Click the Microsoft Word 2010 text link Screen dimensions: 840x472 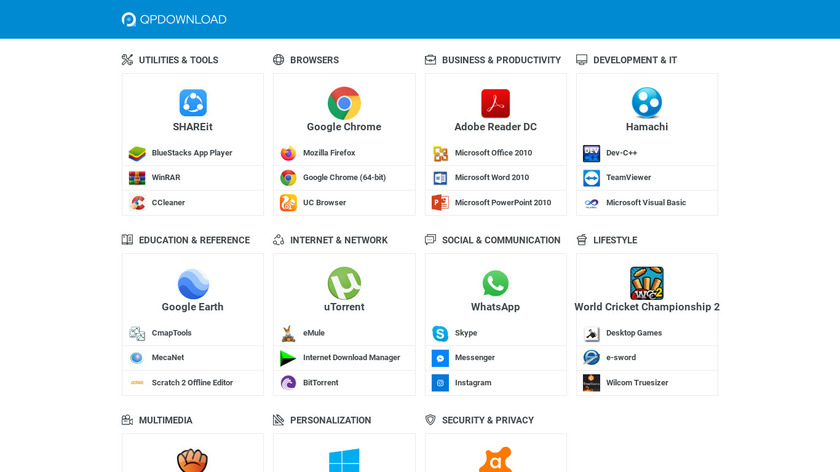point(492,177)
